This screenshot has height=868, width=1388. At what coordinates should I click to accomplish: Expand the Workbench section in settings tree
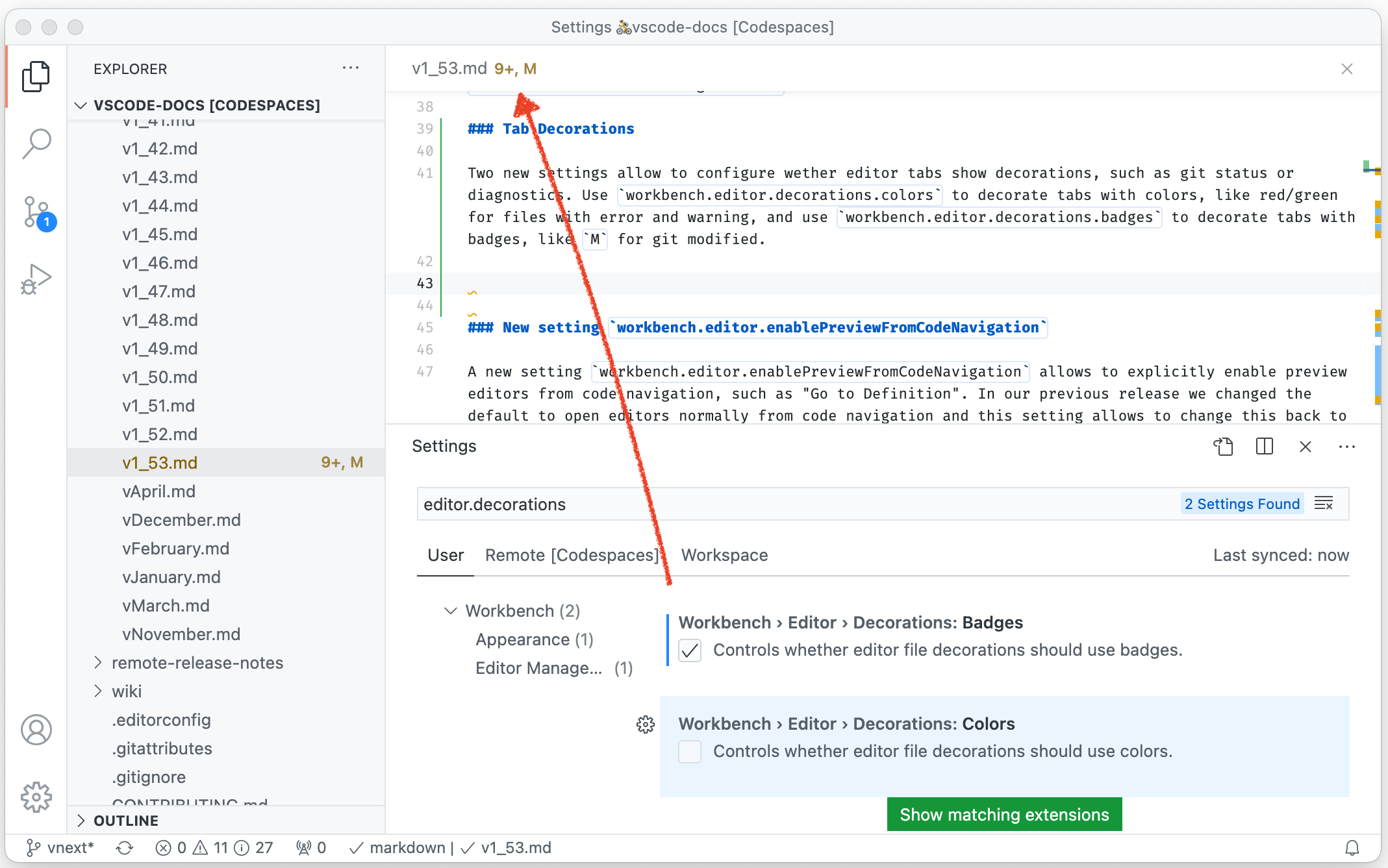click(x=452, y=611)
